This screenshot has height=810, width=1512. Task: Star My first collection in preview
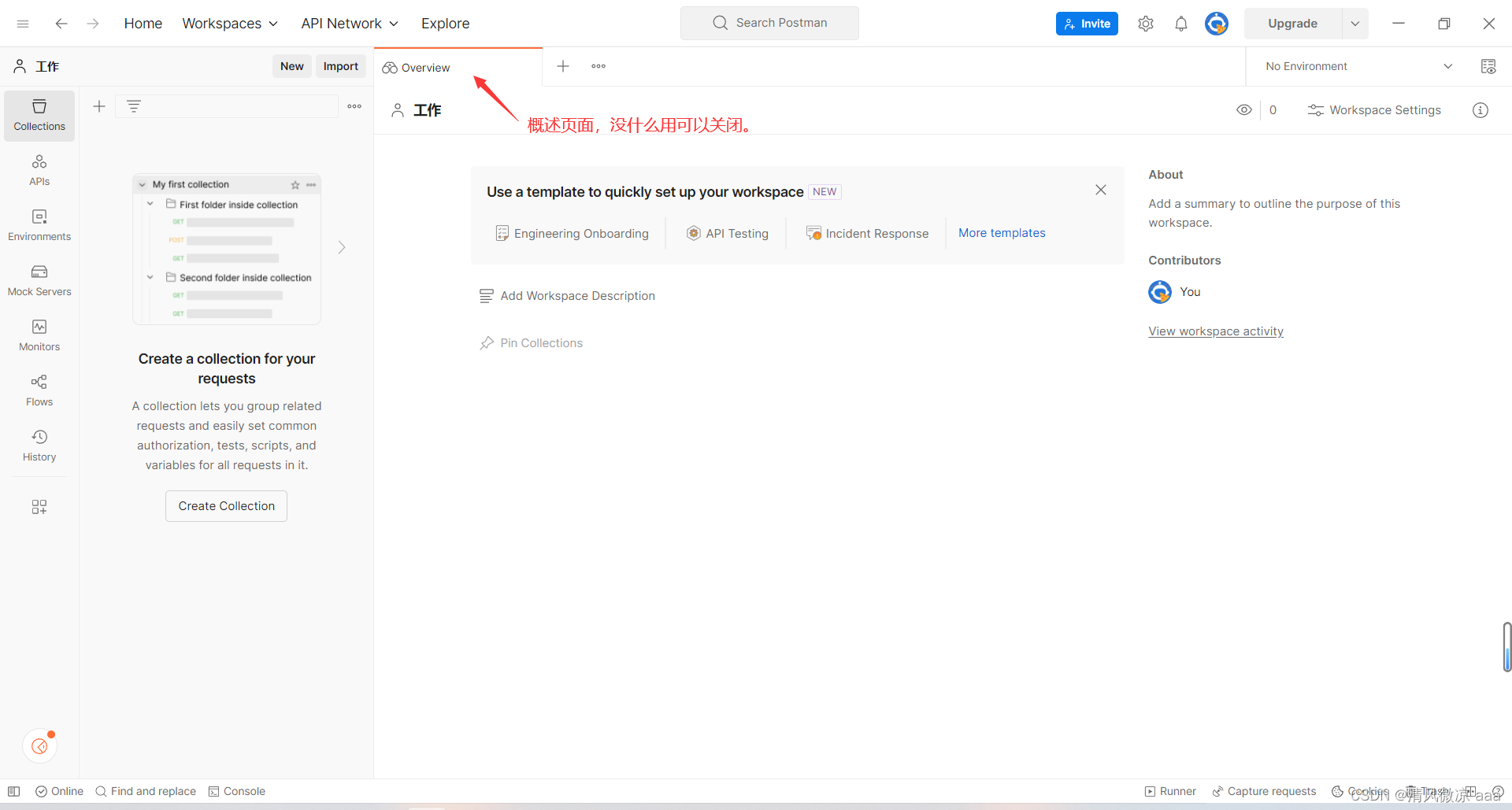(295, 185)
